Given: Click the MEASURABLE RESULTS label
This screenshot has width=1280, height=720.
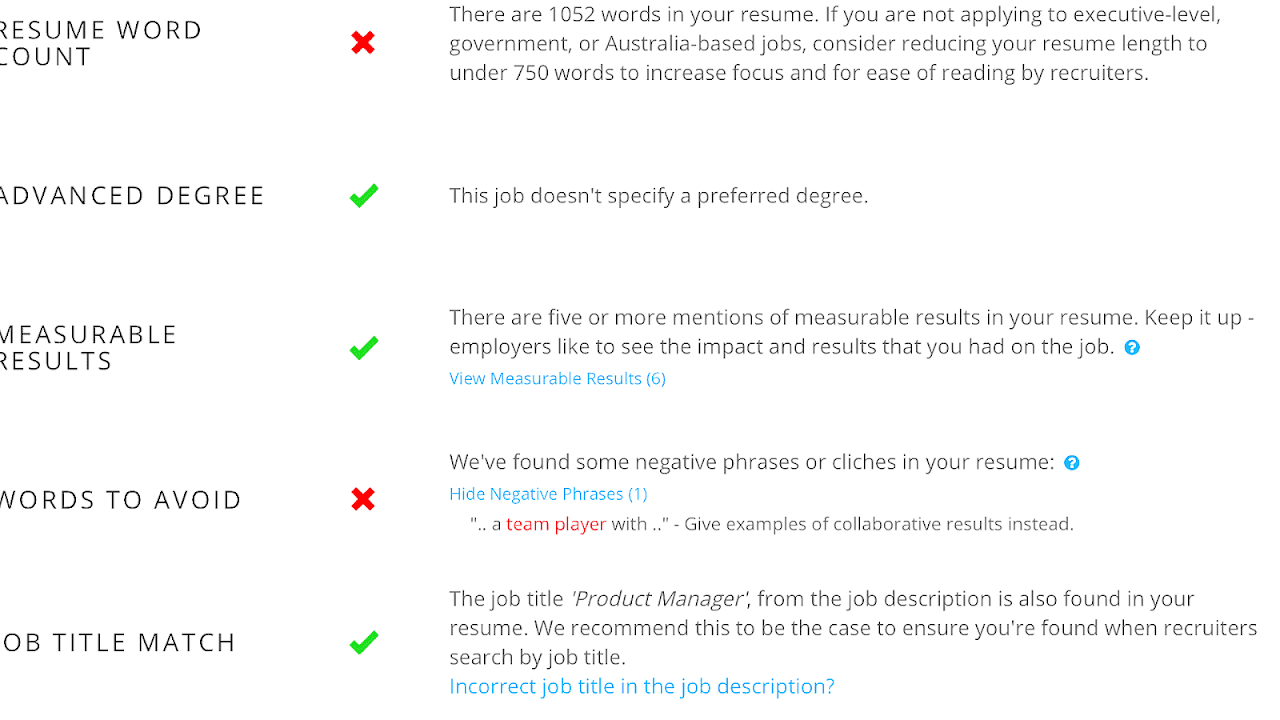Looking at the screenshot, I should (x=90, y=347).
